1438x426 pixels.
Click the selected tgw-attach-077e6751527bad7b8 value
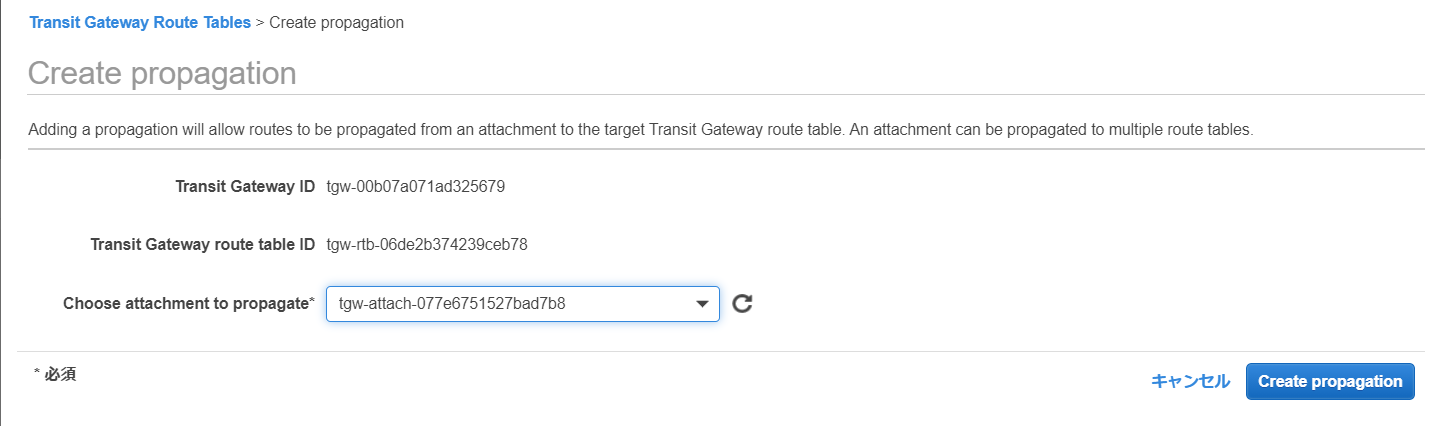(x=452, y=304)
